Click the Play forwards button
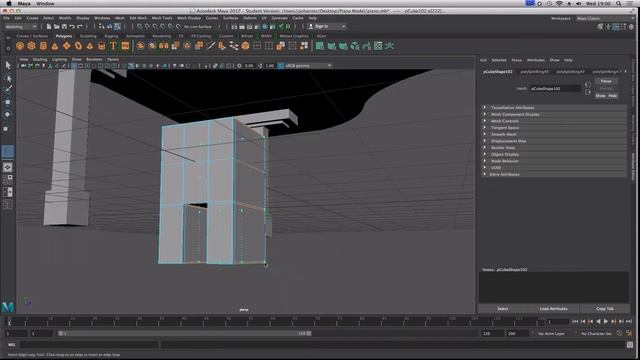Viewport: 640px width, 360px height. pos(606,322)
